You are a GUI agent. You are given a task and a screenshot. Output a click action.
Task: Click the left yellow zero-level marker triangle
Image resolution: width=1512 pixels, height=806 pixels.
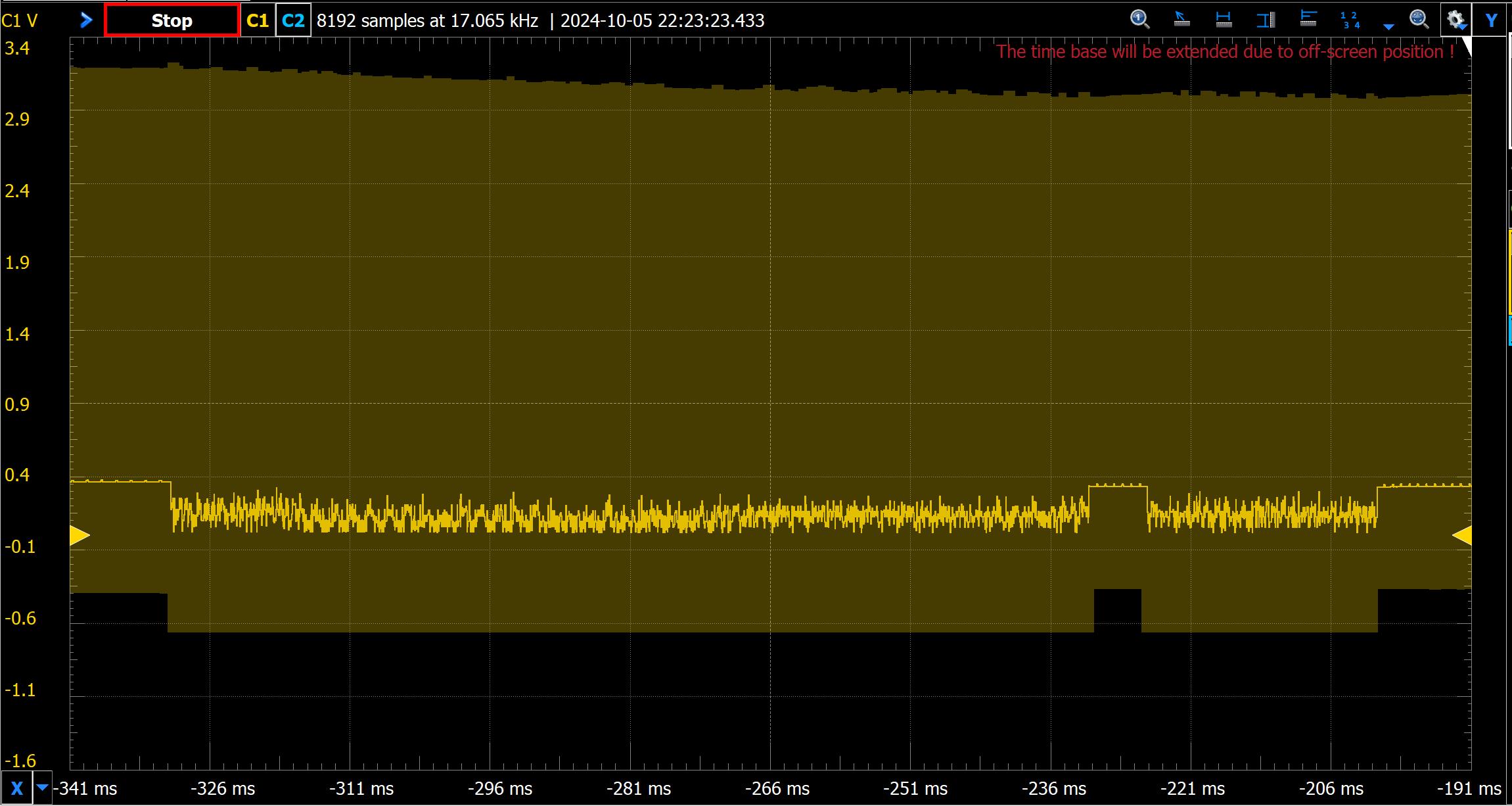click(80, 536)
